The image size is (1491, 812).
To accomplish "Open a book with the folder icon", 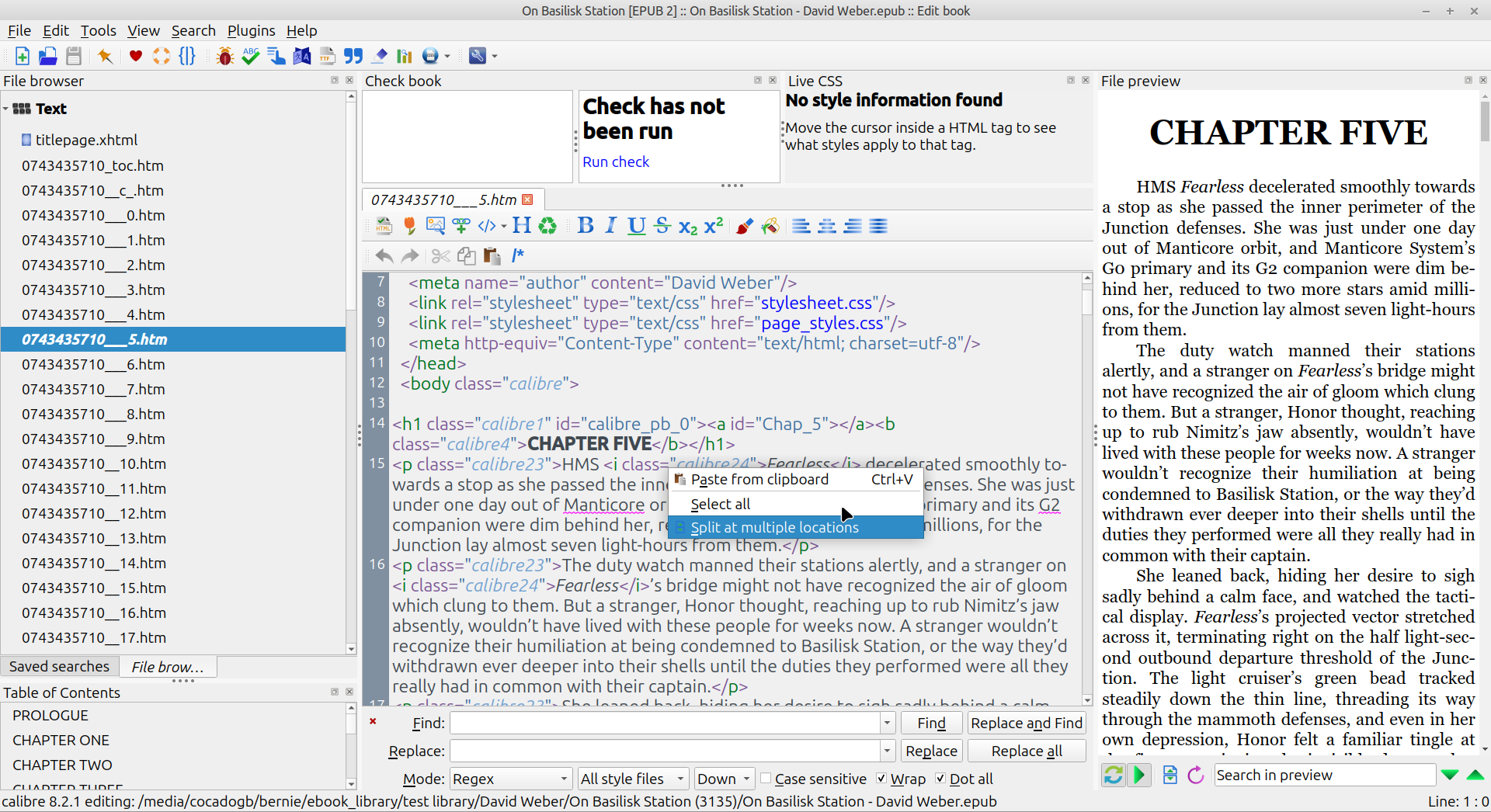I will click(x=47, y=56).
